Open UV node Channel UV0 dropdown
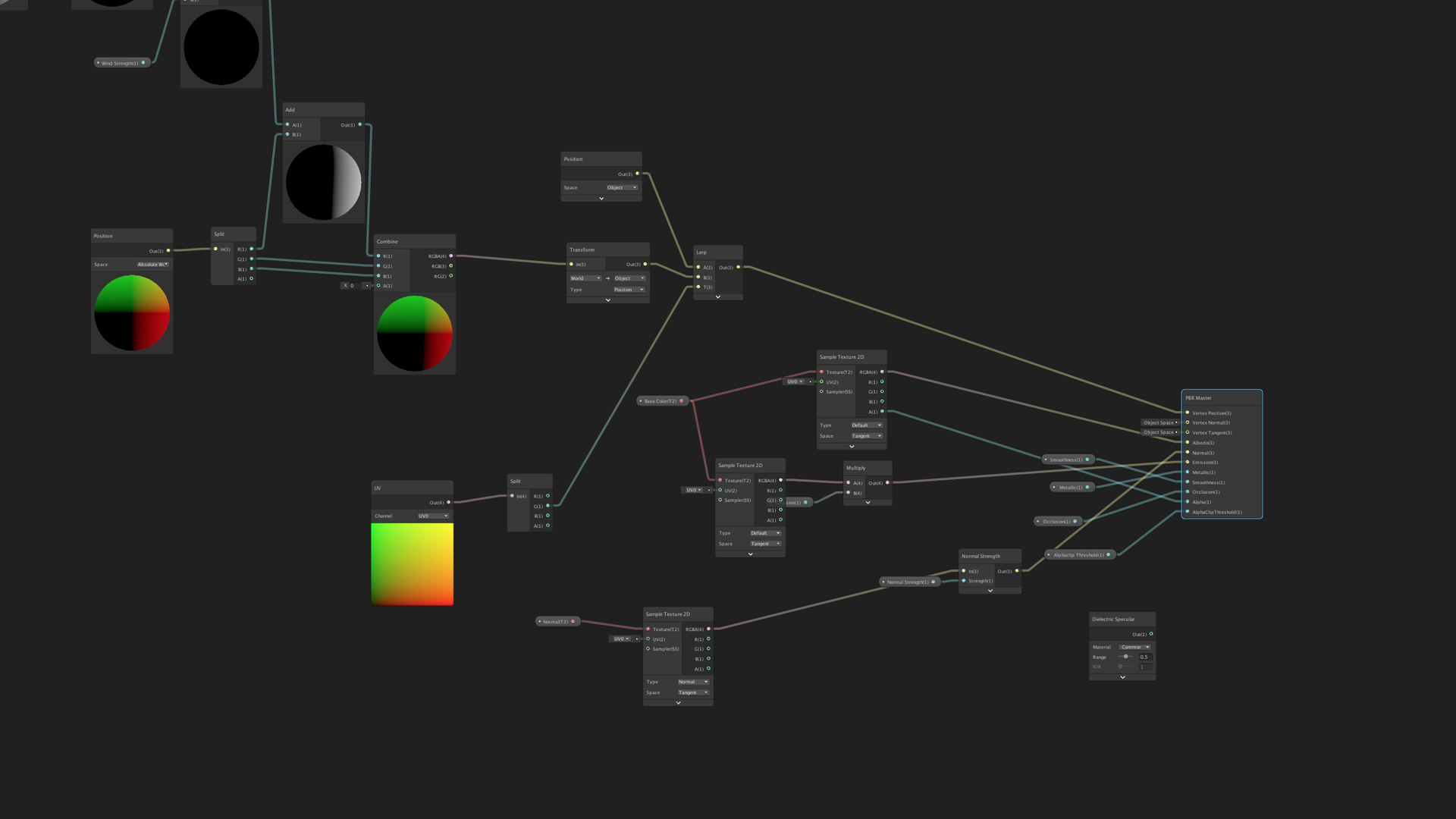Viewport: 1456px width, 819px height. coord(433,516)
